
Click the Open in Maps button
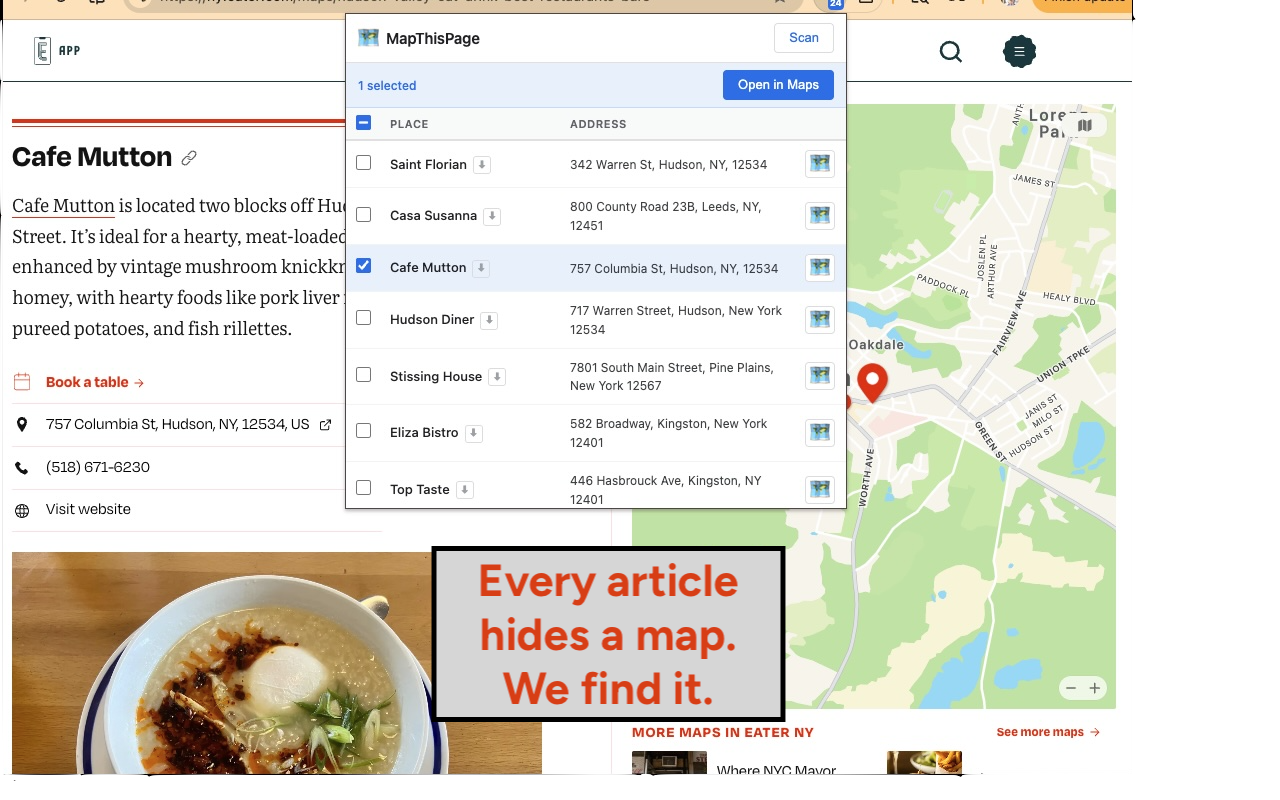[778, 85]
